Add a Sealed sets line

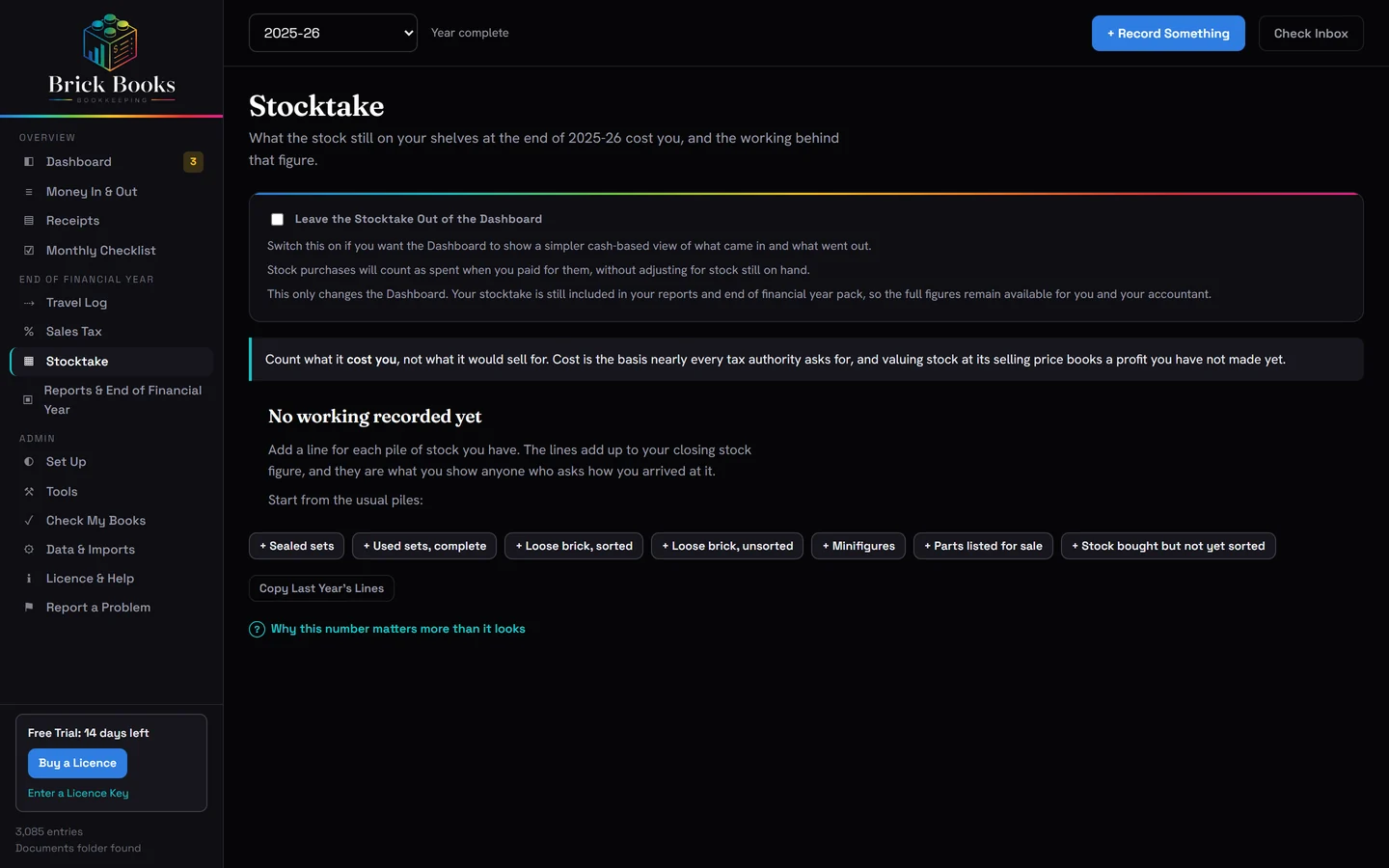[296, 546]
